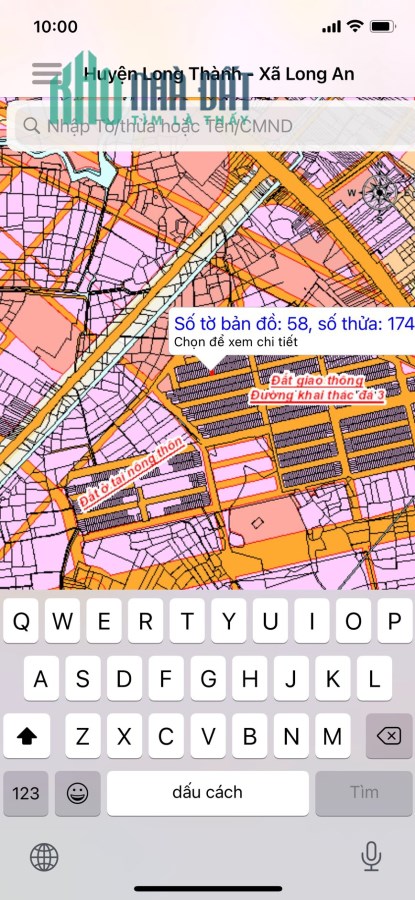Tap the backspace delete key

tap(389, 736)
